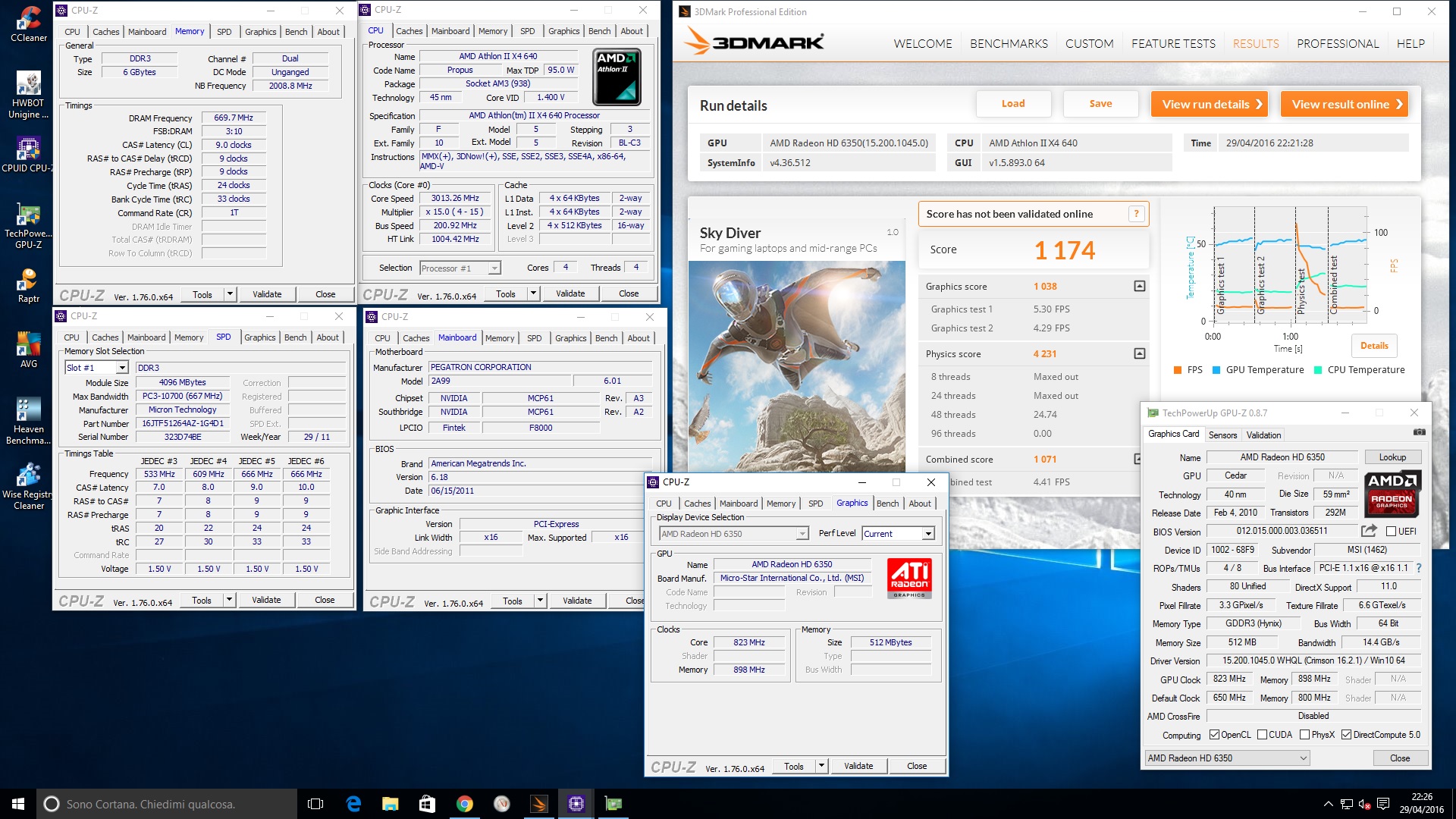Open Tools arrow in Graphics CPU-Z window
Viewport: 1456px width, 819px height.
point(821,766)
